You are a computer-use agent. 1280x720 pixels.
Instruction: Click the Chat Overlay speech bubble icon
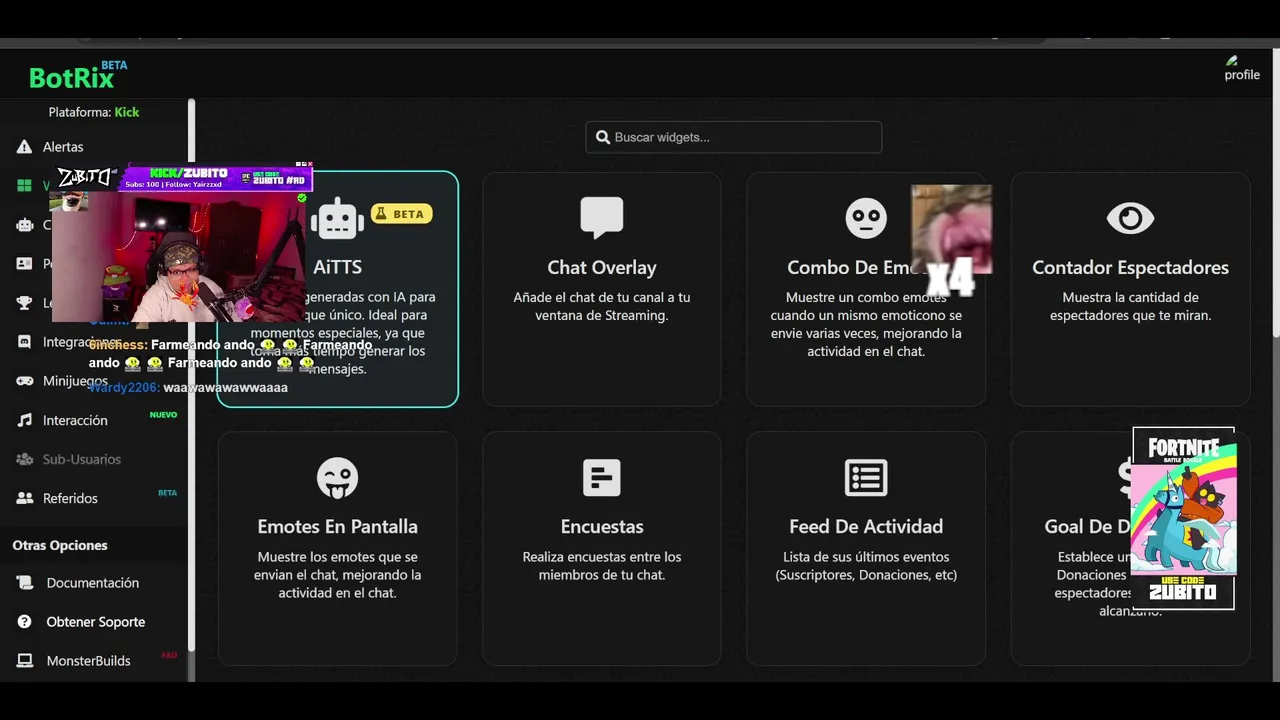point(602,218)
